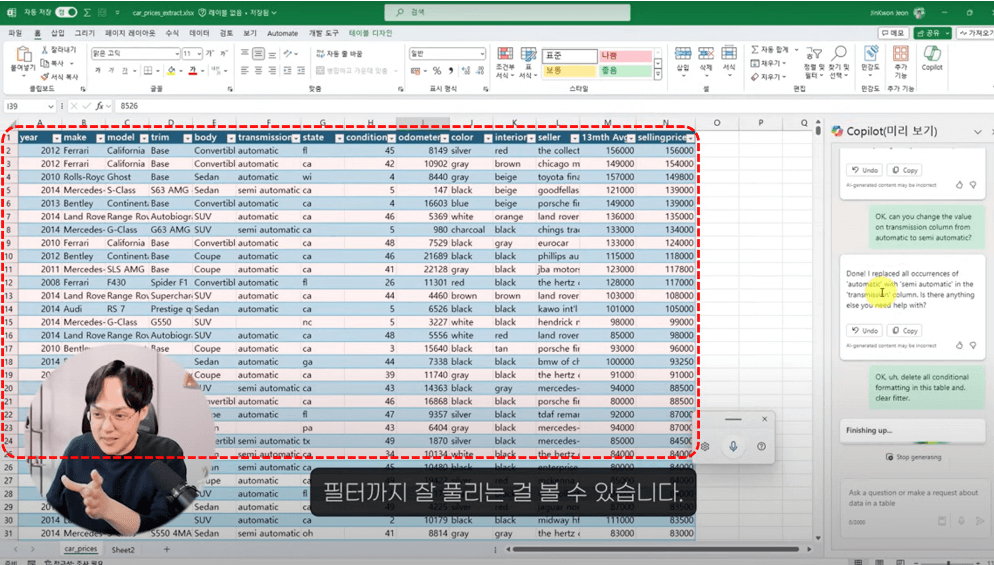
Task: Open the Automate ribbon tab
Action: coord(282,33)
